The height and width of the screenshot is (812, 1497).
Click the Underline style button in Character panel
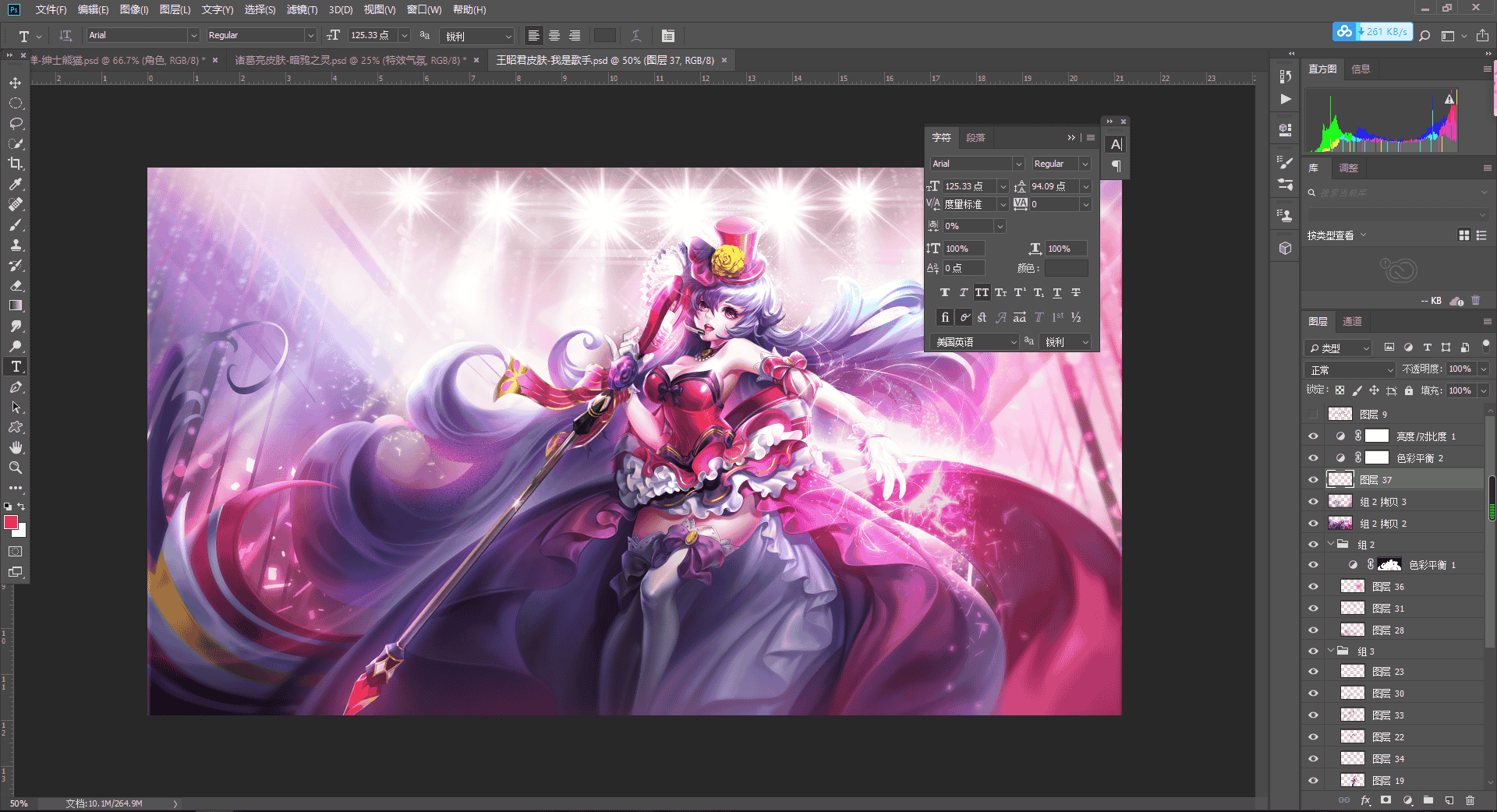point(1056,292)
